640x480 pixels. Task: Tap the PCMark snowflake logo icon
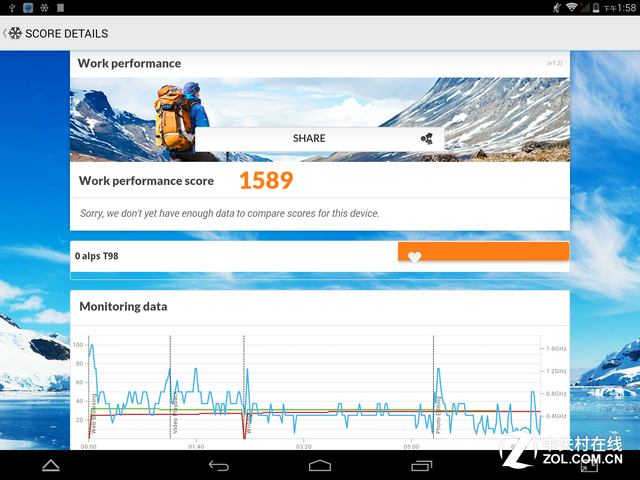tap(15, 33)
